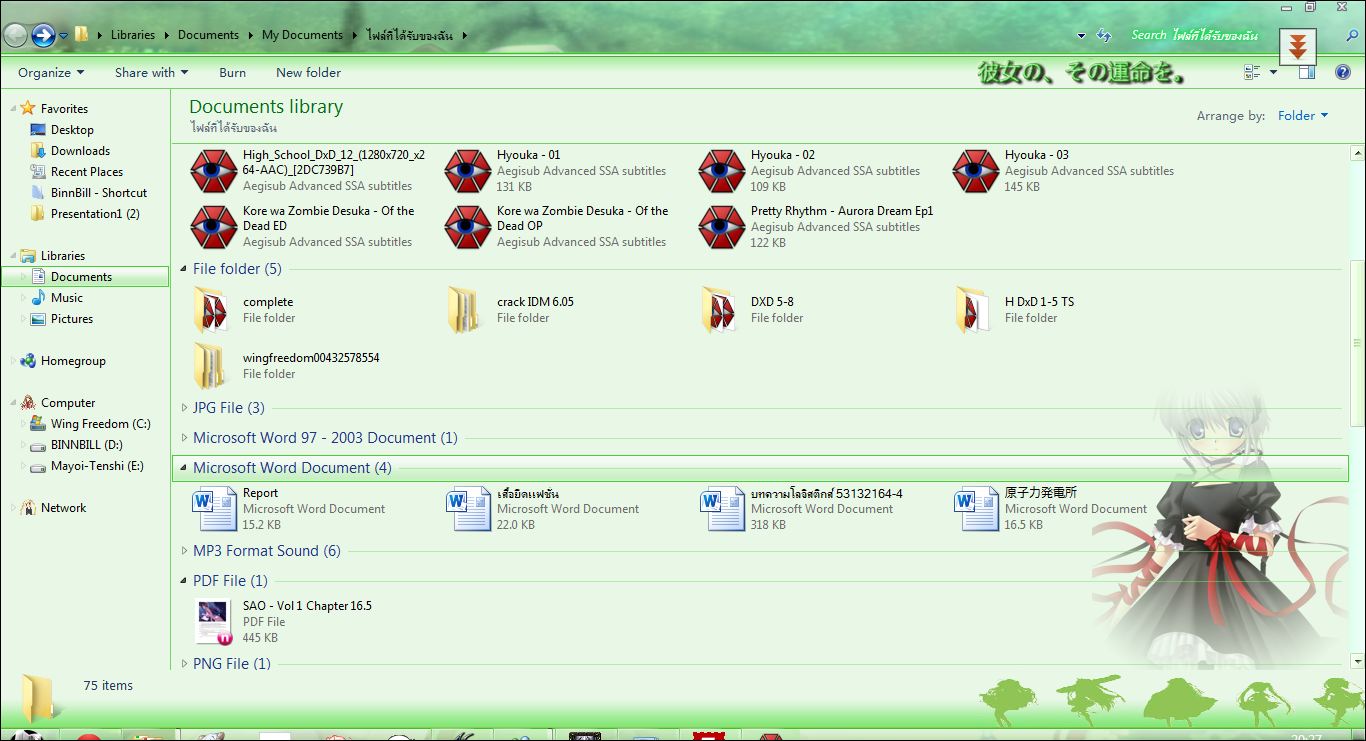The image size is (1366, 741).
Task: Select the Hyouka - 03 subtitle file icon
Action: 976,171
